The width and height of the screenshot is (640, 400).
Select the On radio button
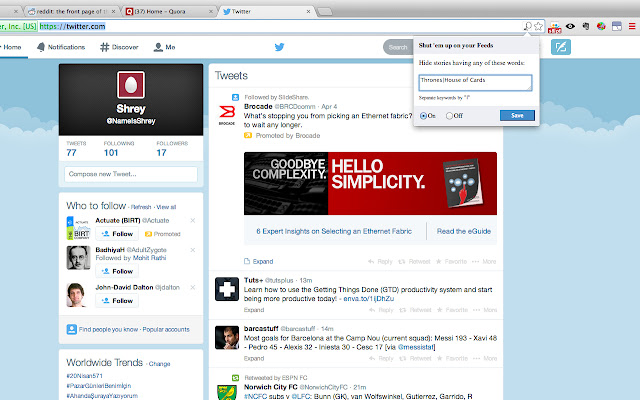(424, 116)
